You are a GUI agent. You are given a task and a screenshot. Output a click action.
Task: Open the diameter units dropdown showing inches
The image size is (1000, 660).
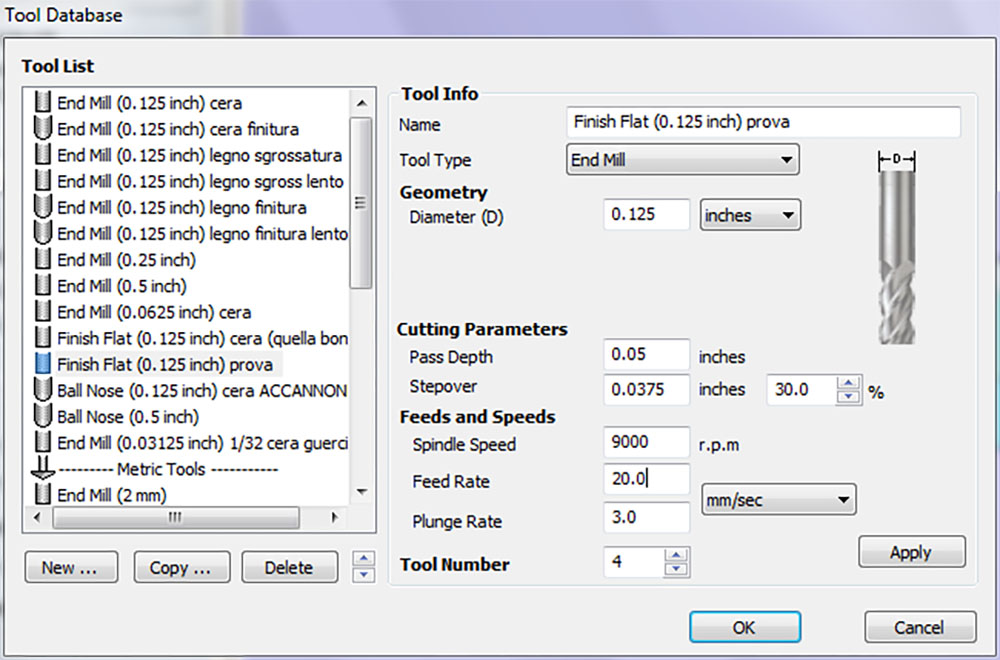tap(752, 215)
